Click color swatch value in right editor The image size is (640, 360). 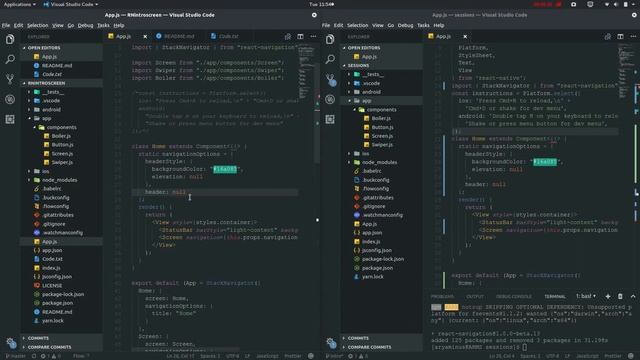click(545, 162)
